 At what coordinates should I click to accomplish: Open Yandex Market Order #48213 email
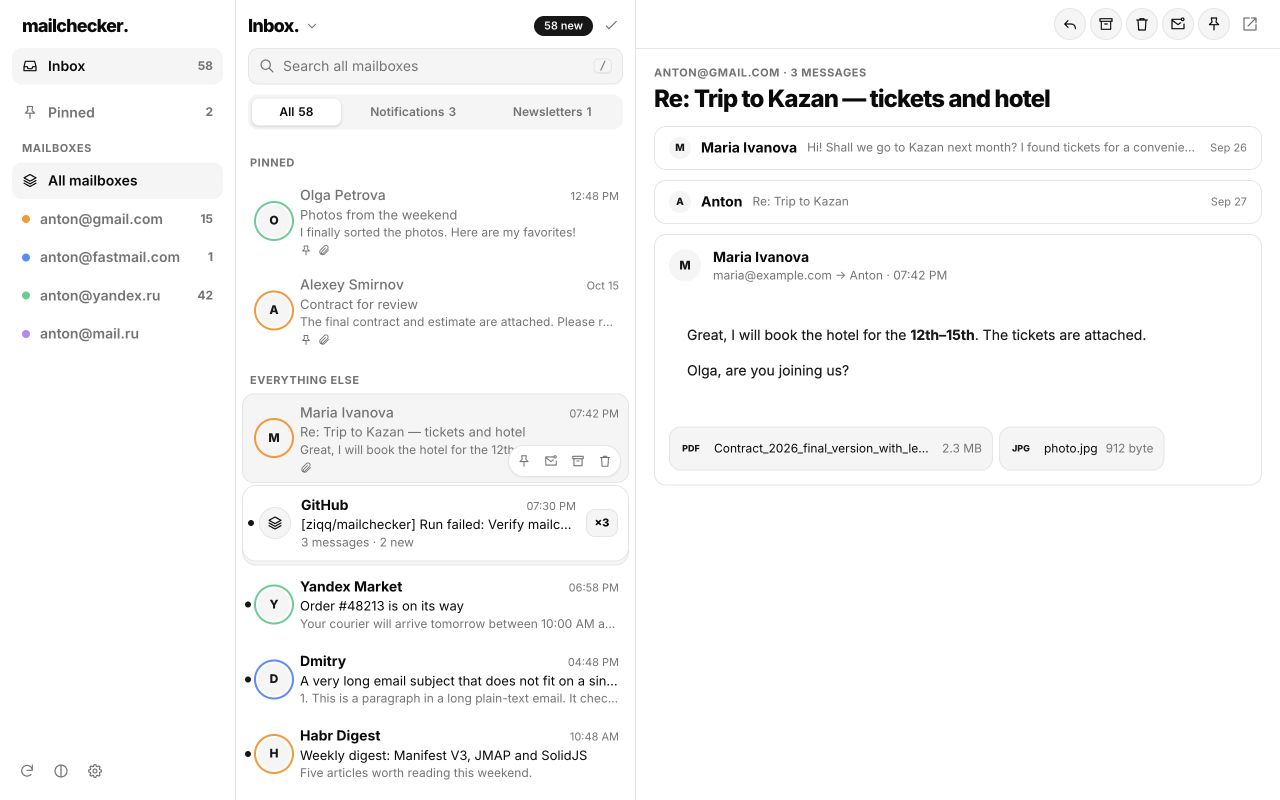(435, 604)
